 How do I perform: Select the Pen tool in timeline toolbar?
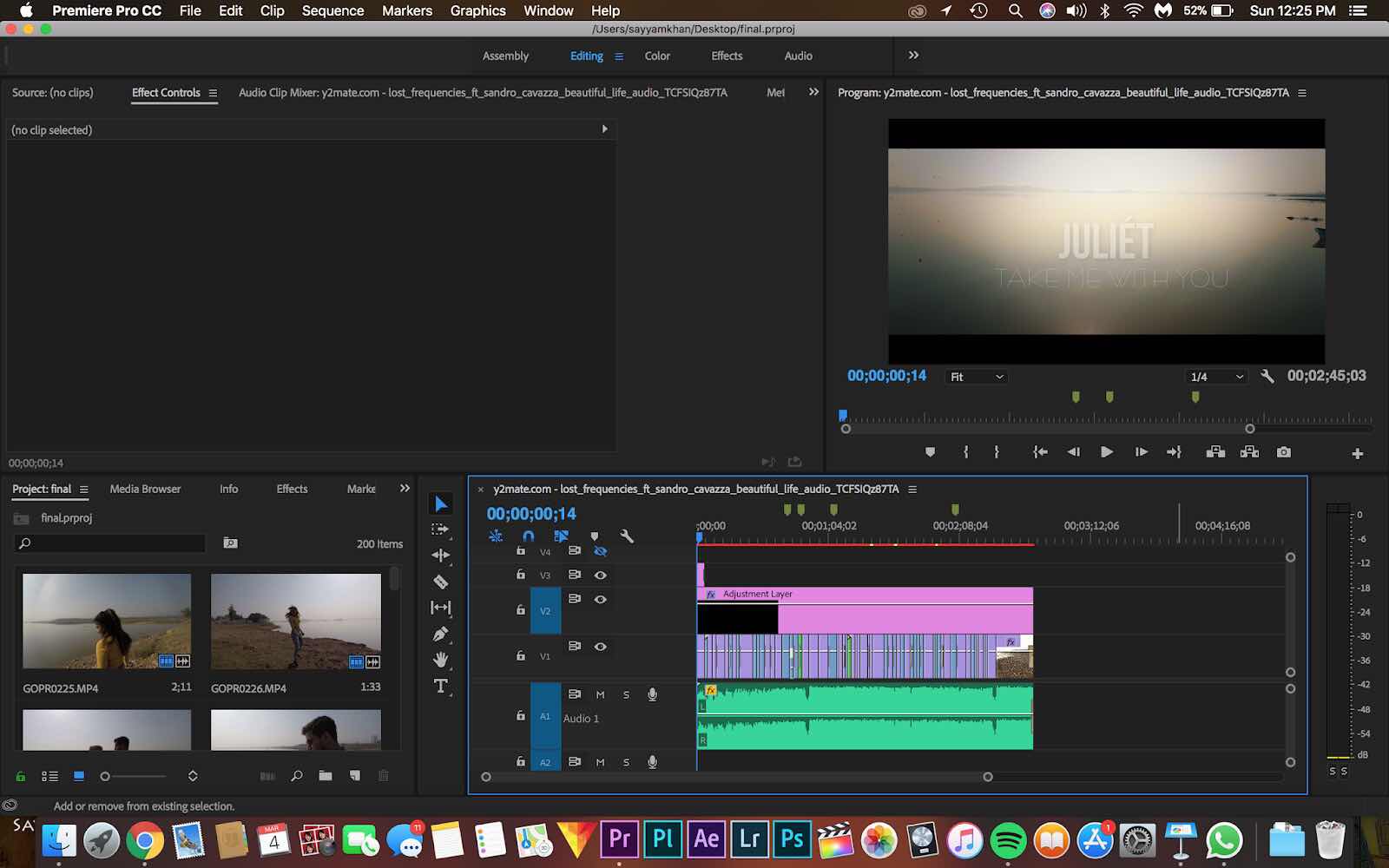(441, 634)
